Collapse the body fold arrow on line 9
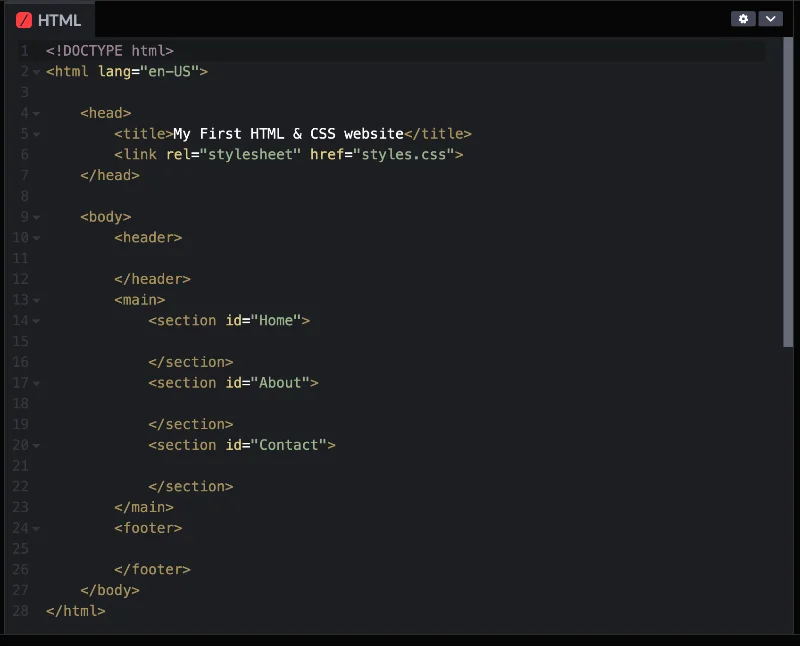 (36, 218)
